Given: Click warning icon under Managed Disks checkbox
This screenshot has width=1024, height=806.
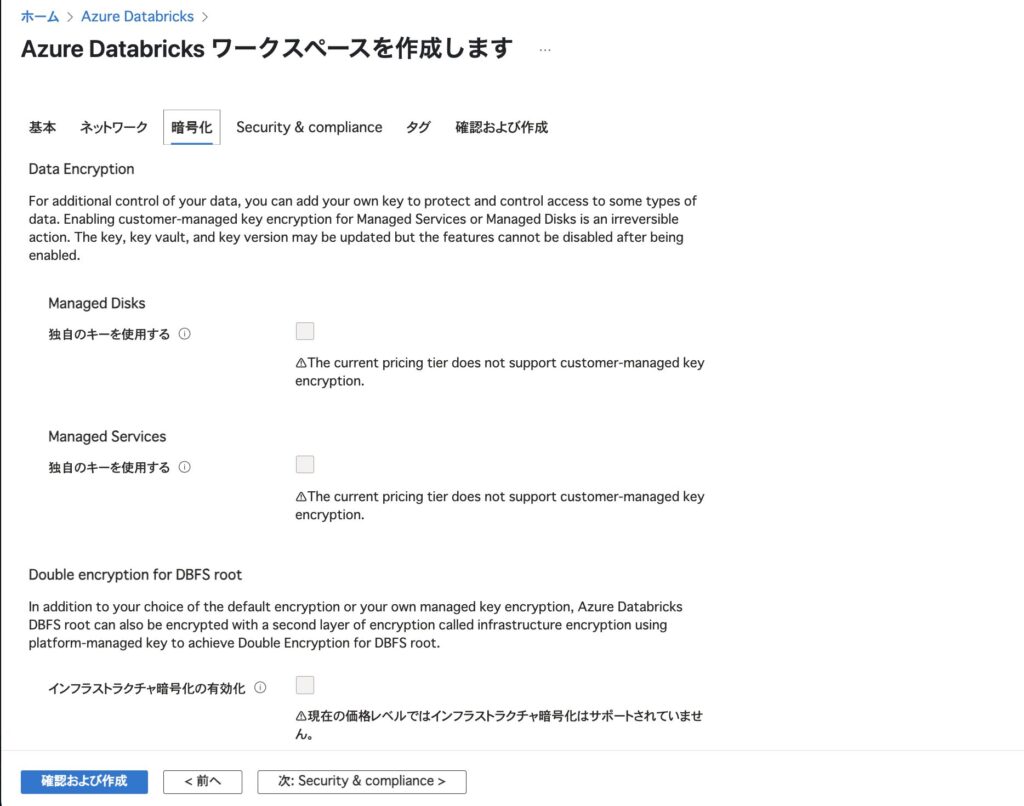Looking at the screenshot, I should [x=301, y=363].
